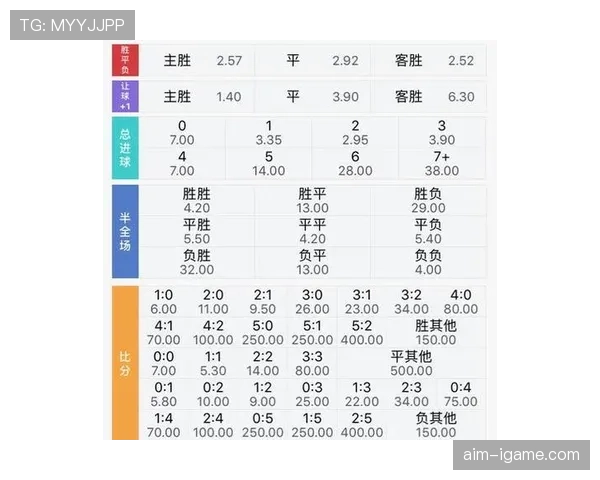Choose total goals 4 at 7.00
This screenshot has height=480, width=600.
182,164
